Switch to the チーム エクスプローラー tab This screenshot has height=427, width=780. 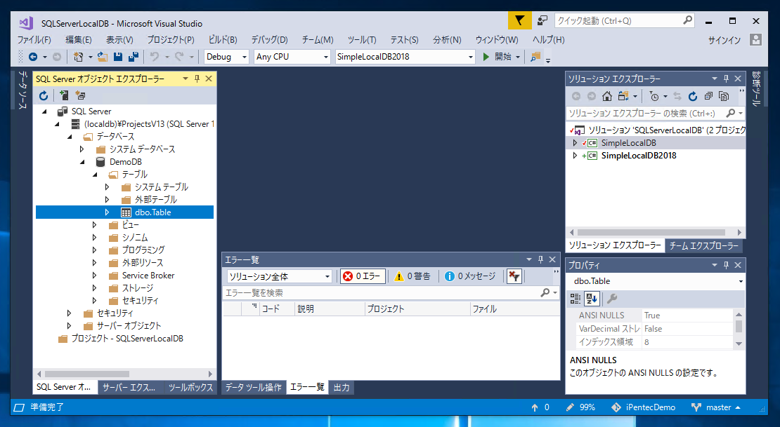pyautogui.click(x=703, y=245)
